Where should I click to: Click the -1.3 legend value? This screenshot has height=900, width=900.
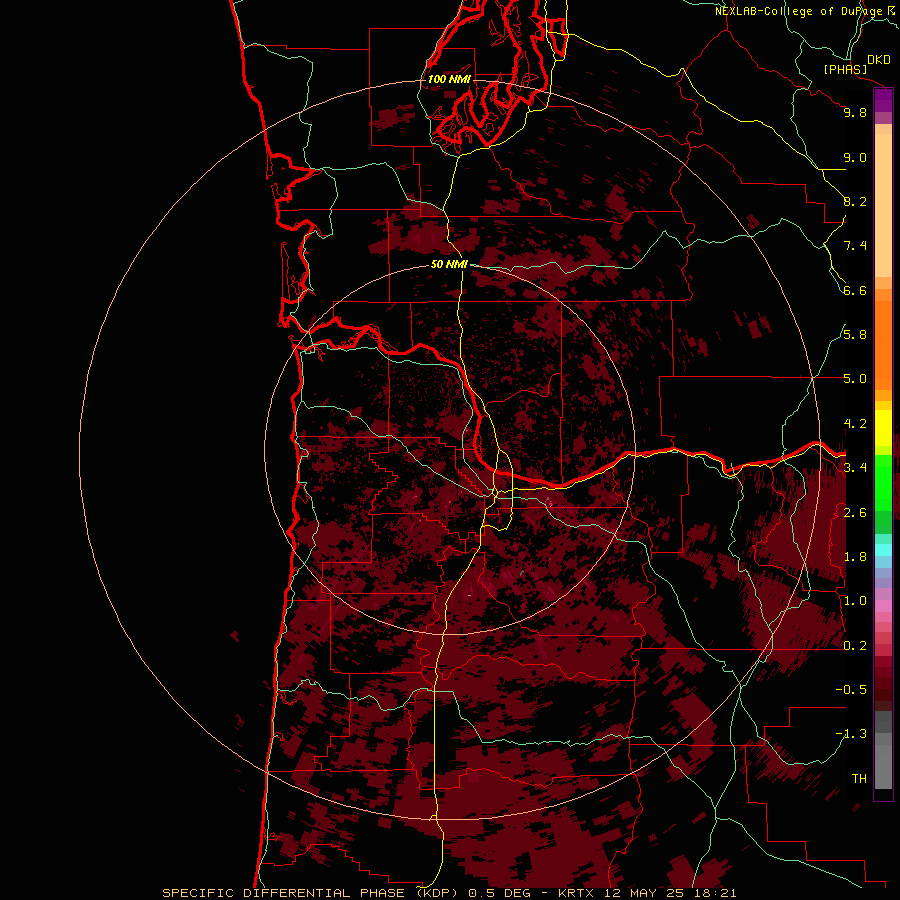pyautogui.click(x=851, y=734)
